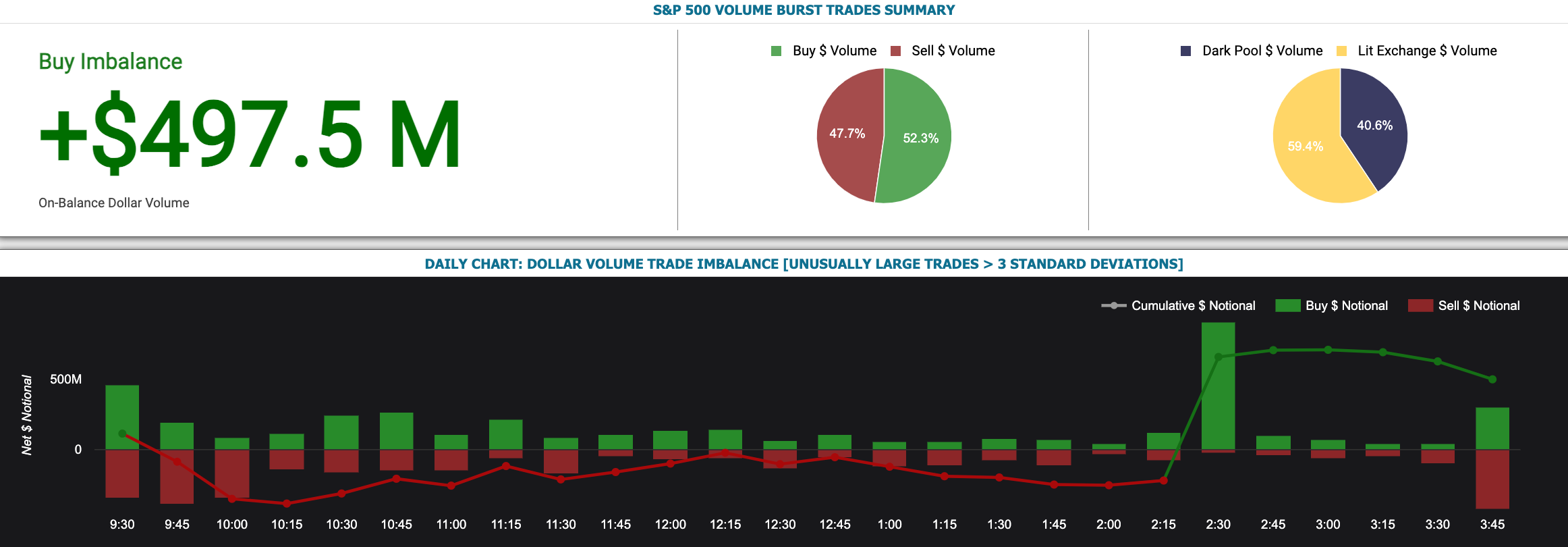Click the green buy bar at 9:30
Viewport: 1568px width, 547px height.
click(122, 417)
